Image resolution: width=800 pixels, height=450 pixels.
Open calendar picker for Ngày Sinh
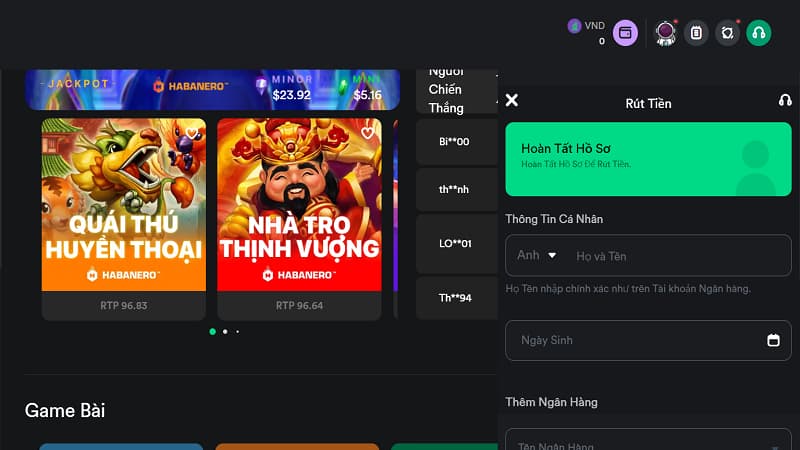773,340
